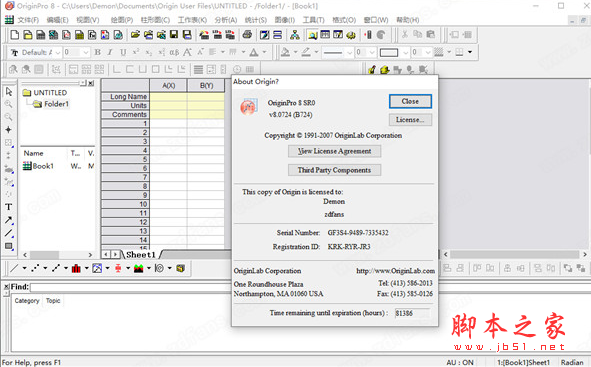Click the Line plot icon
The width and height of the screenshot is (591, 367).
click(14, 268)
